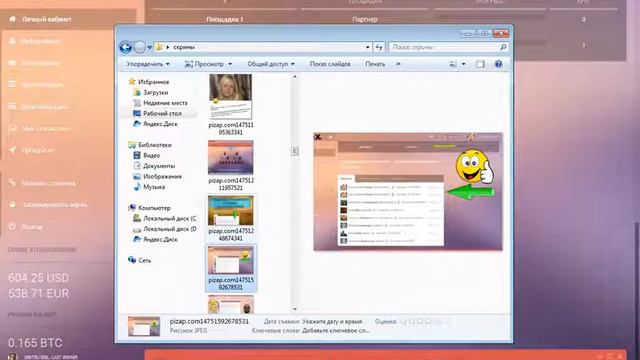
Task: Click the Explorer forward arrow button
Action: (x=140, y=47)
